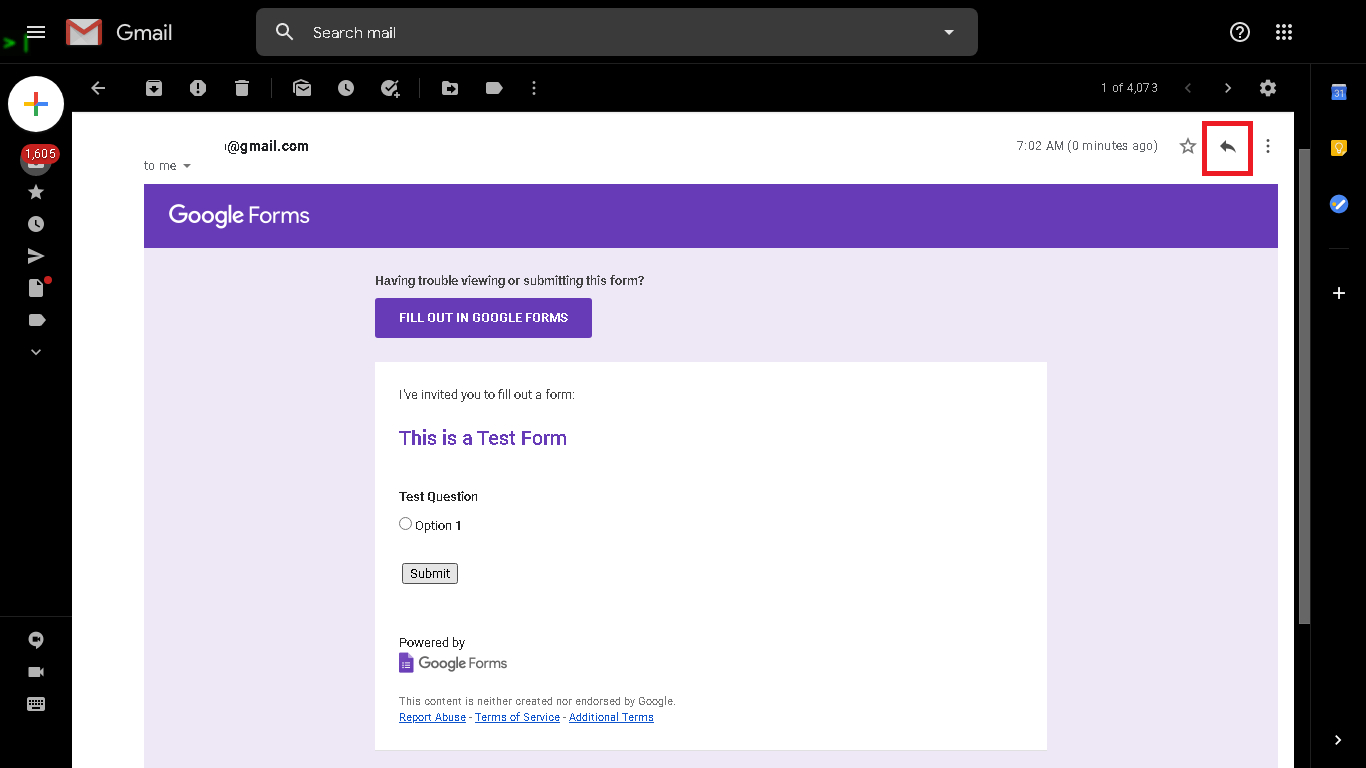The image size is (1366, 768).
Task: Show details arrow next to 'to me'
Action: coord(187,166)
